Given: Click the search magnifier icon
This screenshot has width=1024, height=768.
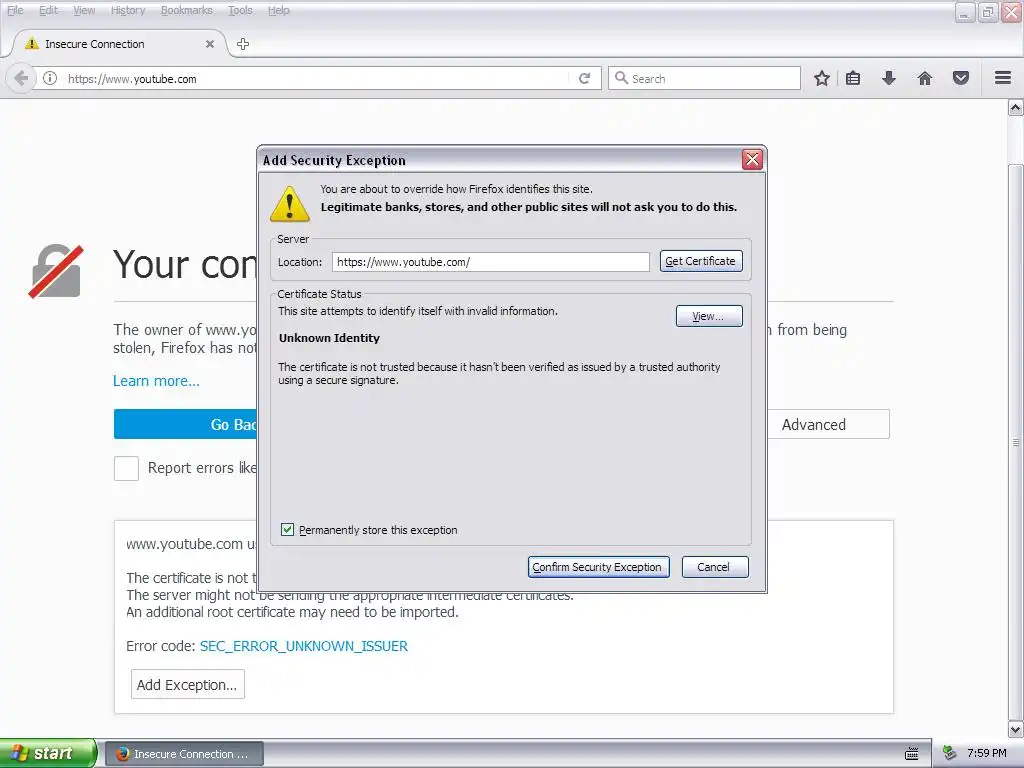Looking at the screenshot, I should click(x=621, y=78).
